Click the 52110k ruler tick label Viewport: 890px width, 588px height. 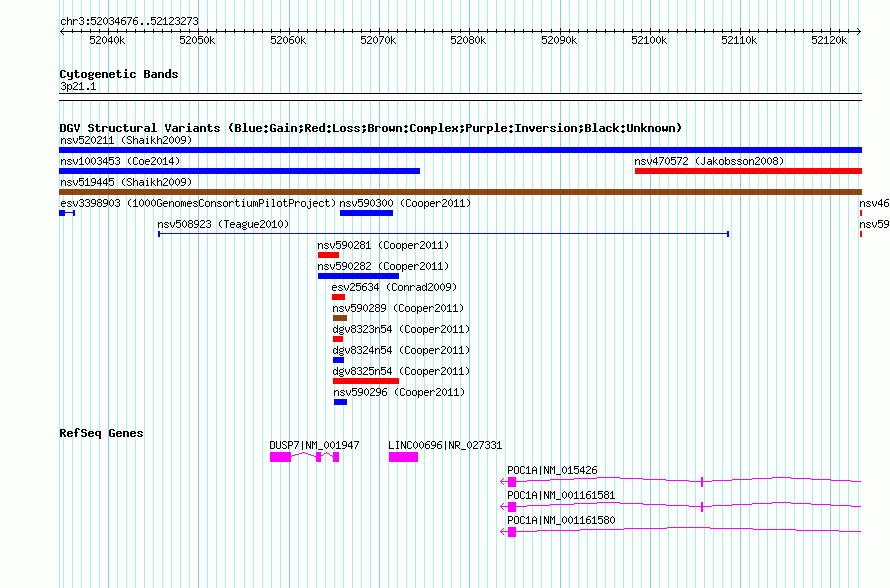click(x=739, y=40)
